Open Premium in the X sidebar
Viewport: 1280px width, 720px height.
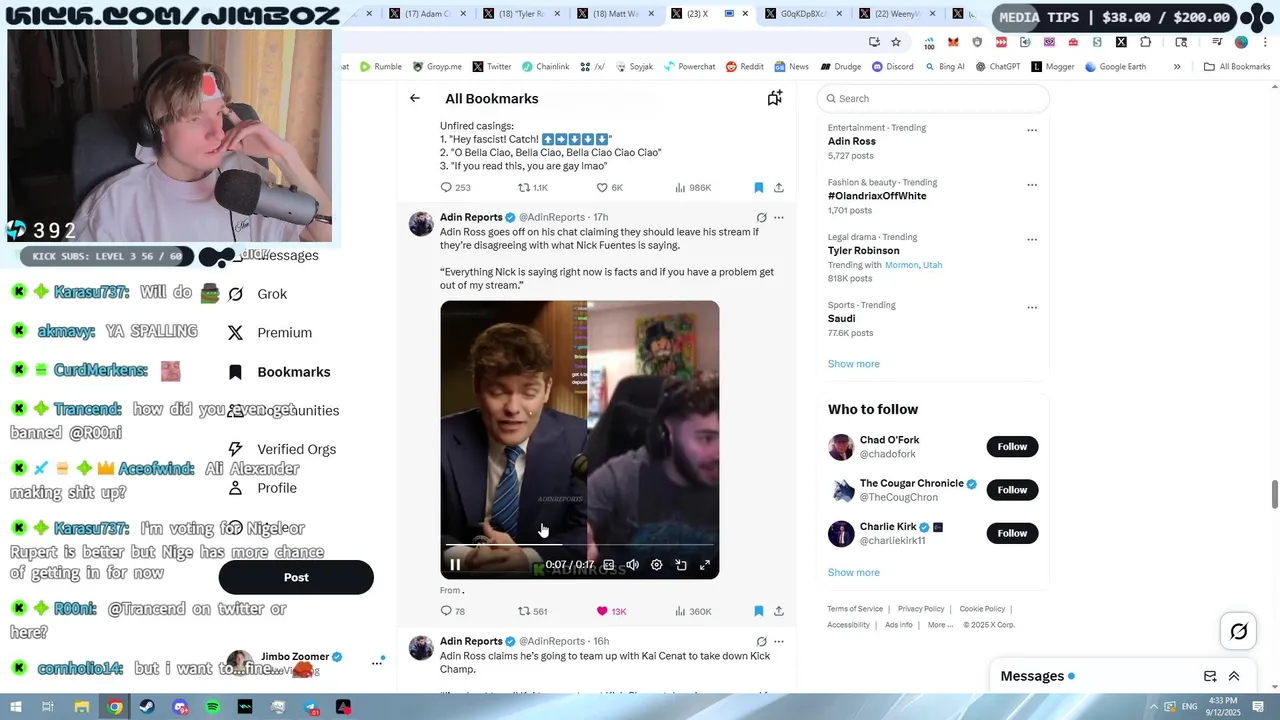point(270,333)
